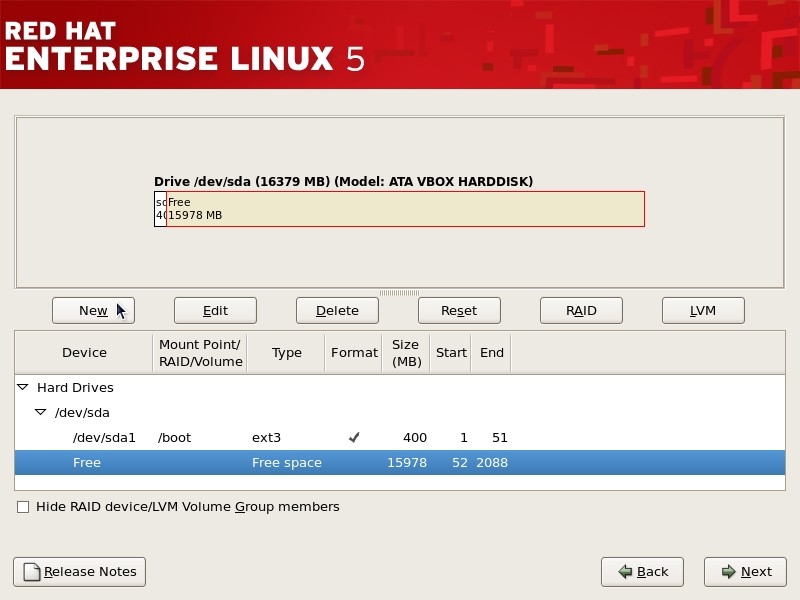Click the Size (MB) column header

(406, 353)
